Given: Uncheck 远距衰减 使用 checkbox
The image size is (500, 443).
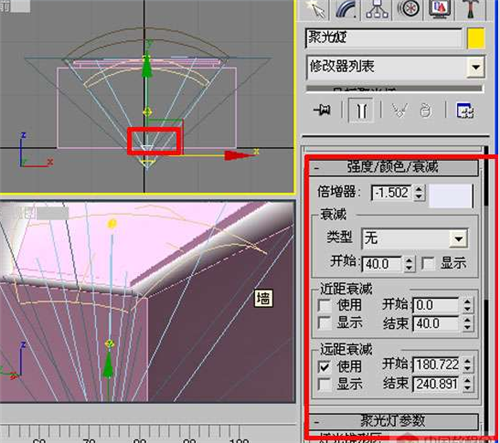Looking at the screenshot, I should [x=325, y=367].
